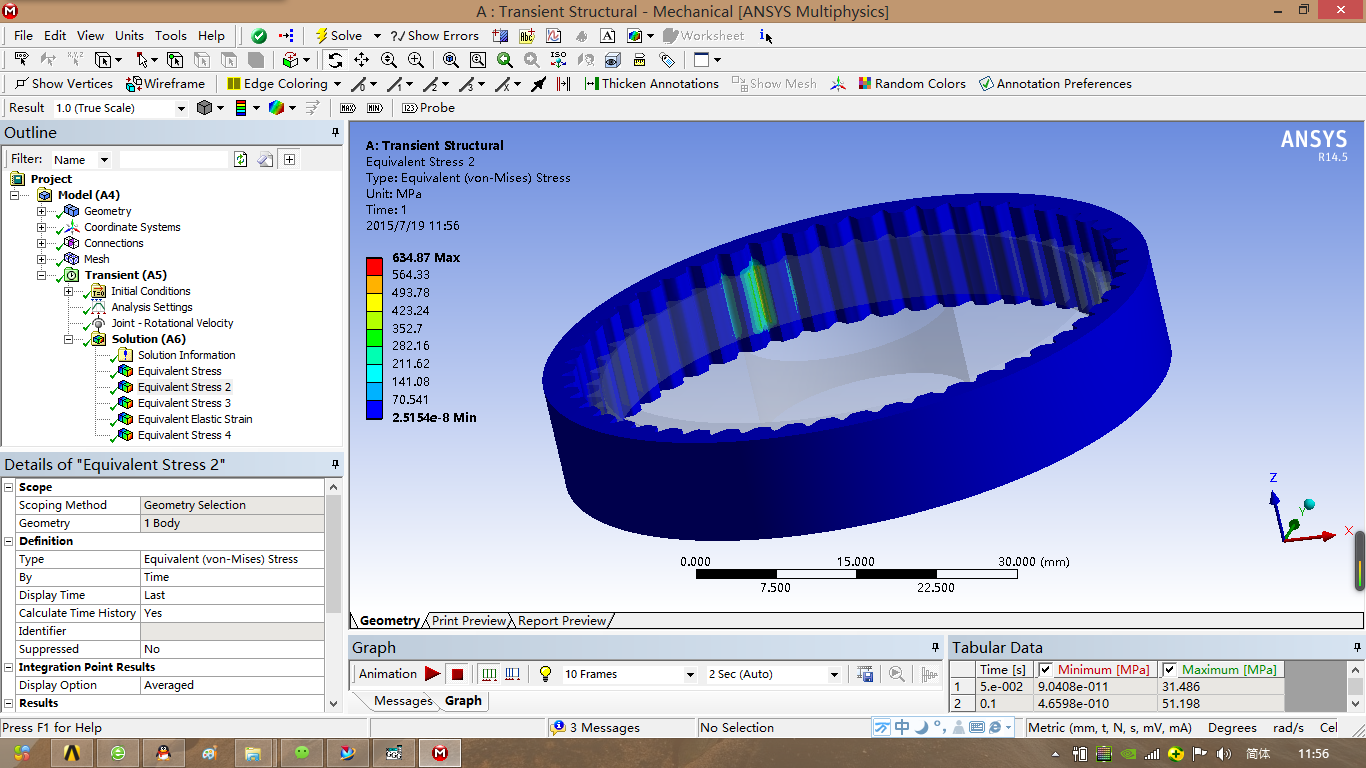Click the refresh filter icon in Outline
The image size is (1366, 768).
click(x=240, y=159)
